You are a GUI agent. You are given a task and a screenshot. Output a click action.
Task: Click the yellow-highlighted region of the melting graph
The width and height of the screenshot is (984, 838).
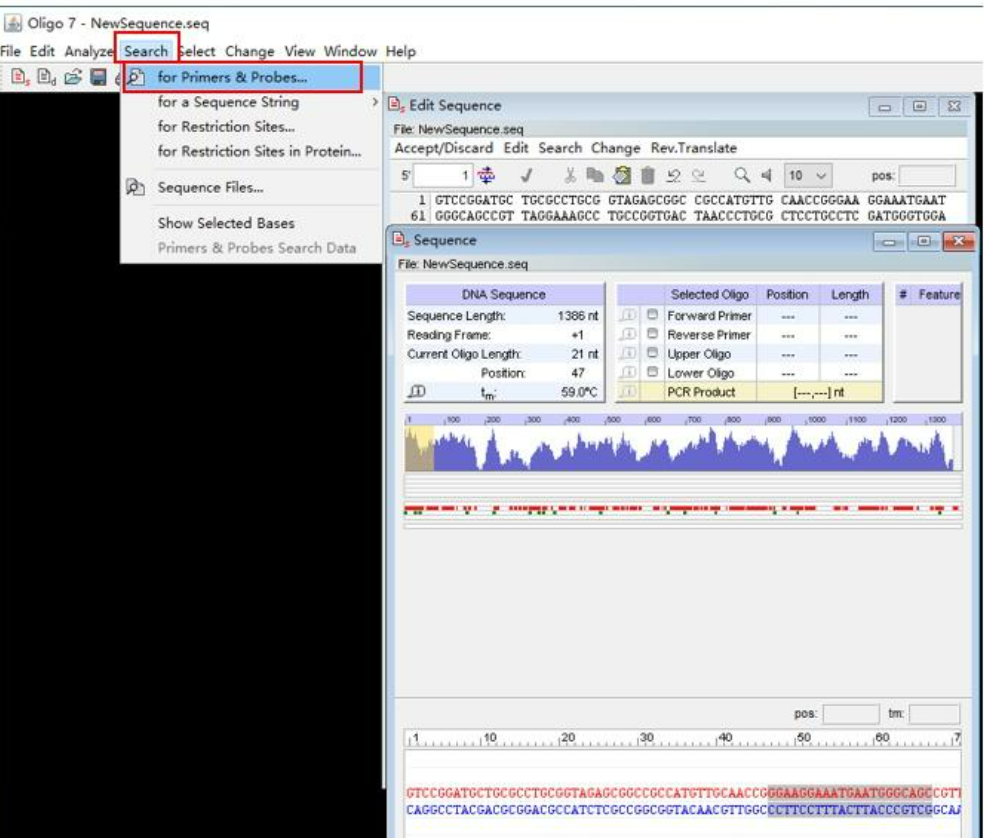click(419, 448)
